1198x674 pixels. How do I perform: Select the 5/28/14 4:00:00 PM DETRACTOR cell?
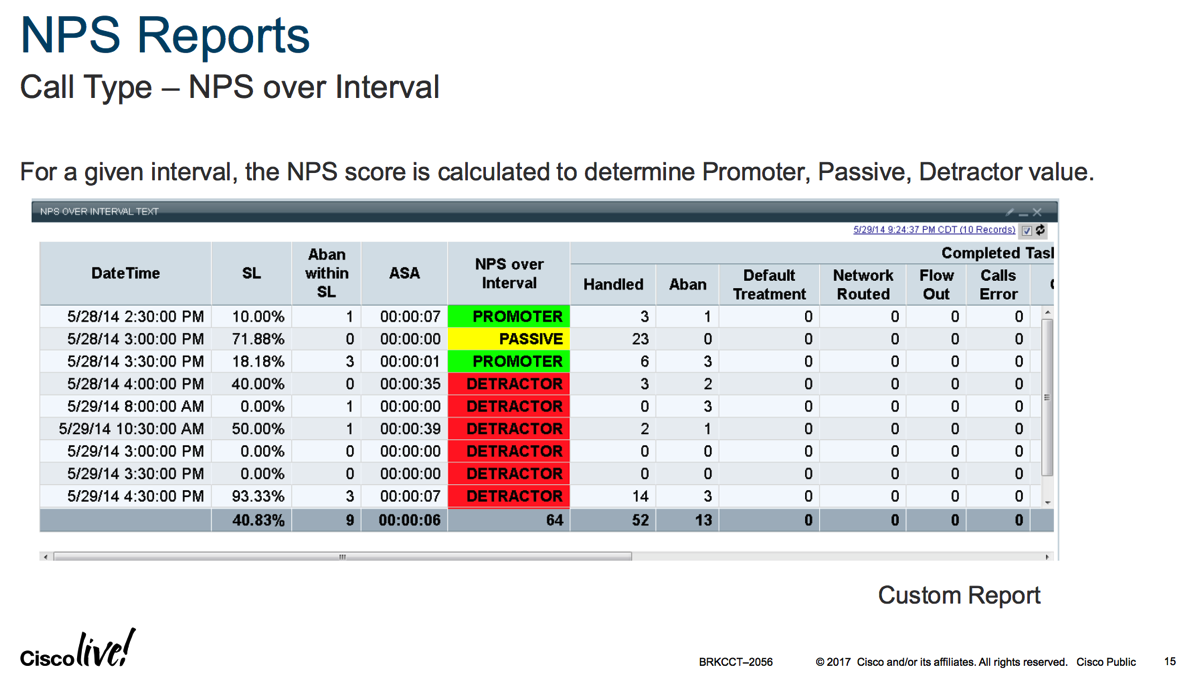point(509,384)
